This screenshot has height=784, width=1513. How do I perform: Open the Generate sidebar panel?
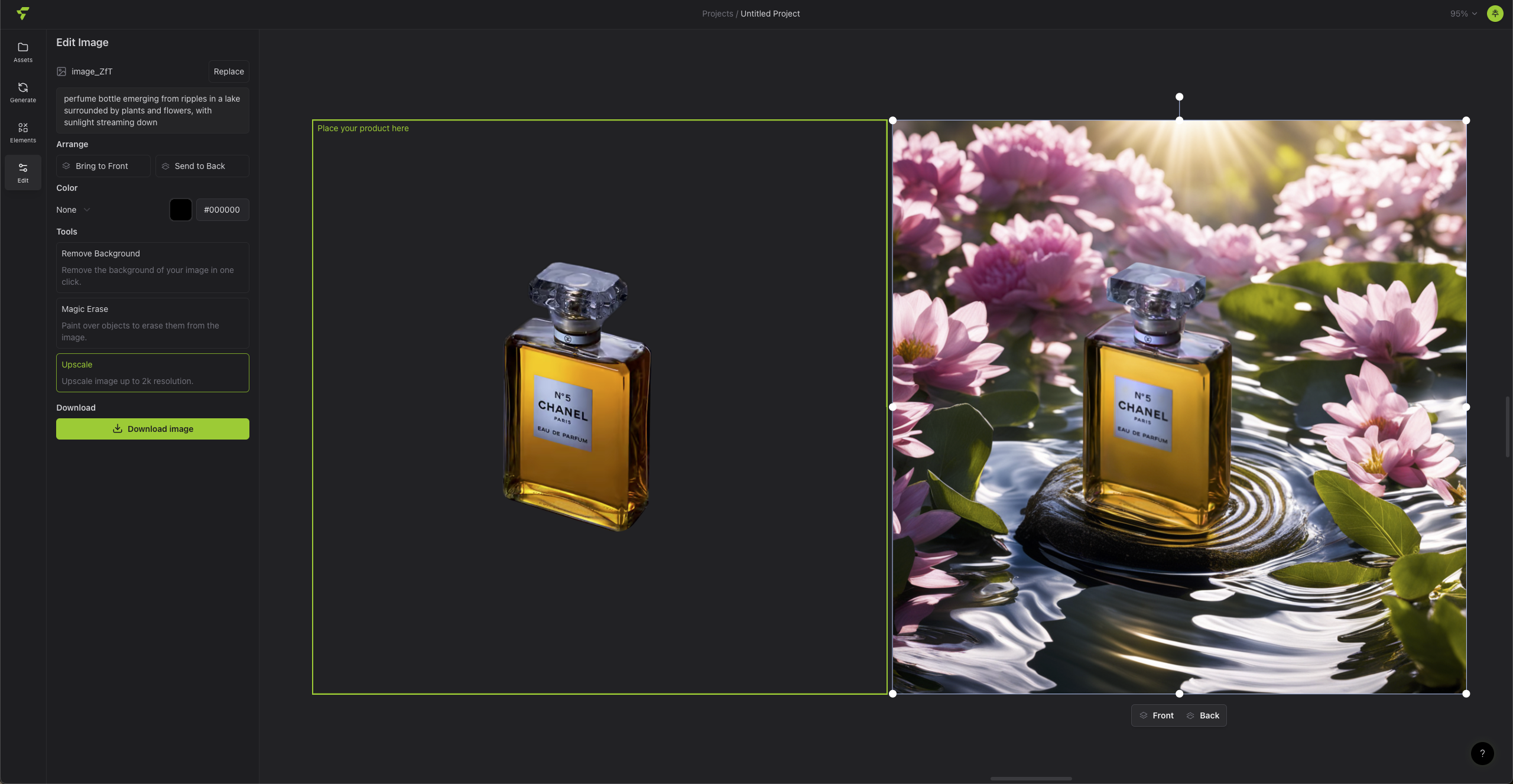click(23, 92)
